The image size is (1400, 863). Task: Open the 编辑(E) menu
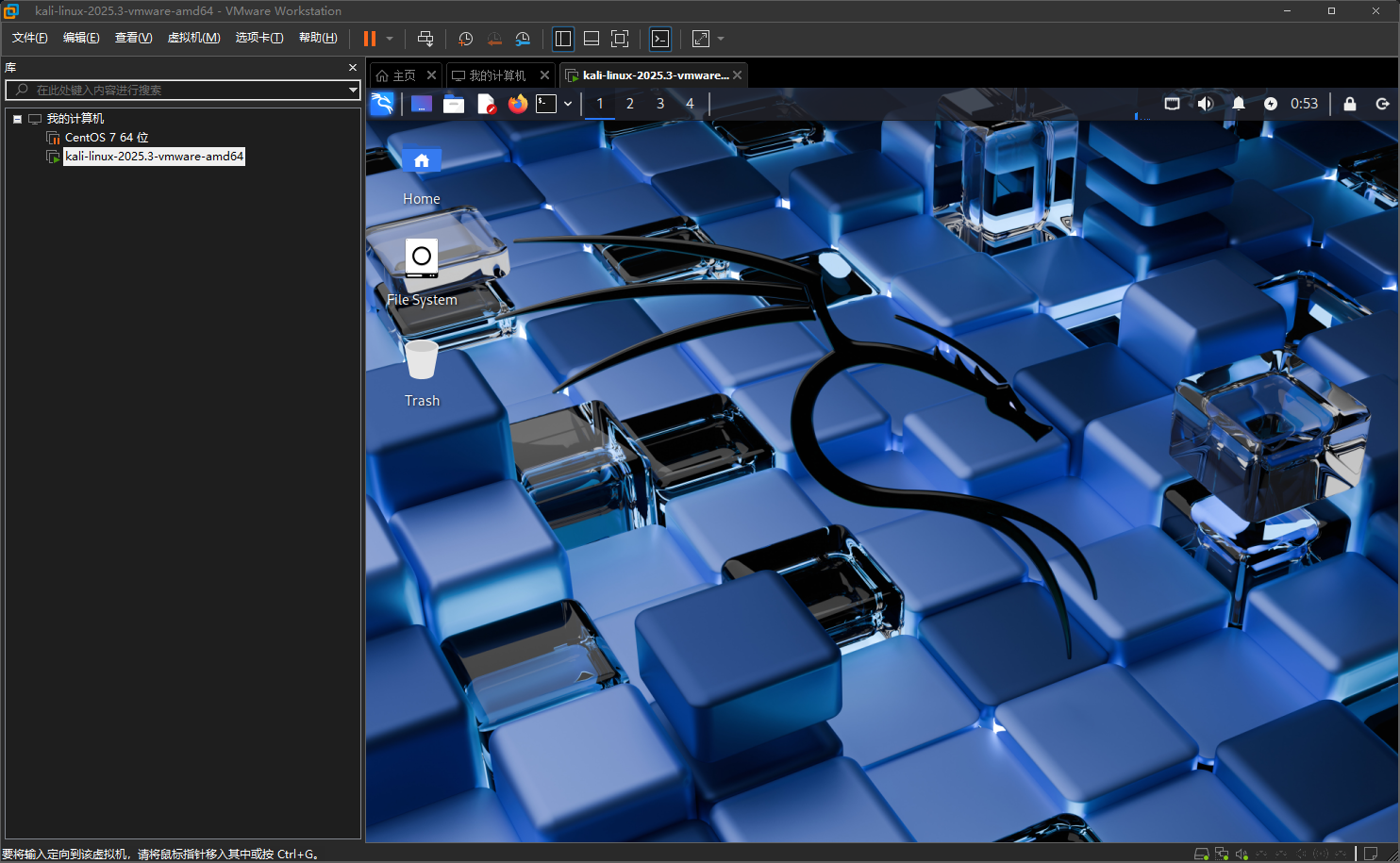click(81, 38)
